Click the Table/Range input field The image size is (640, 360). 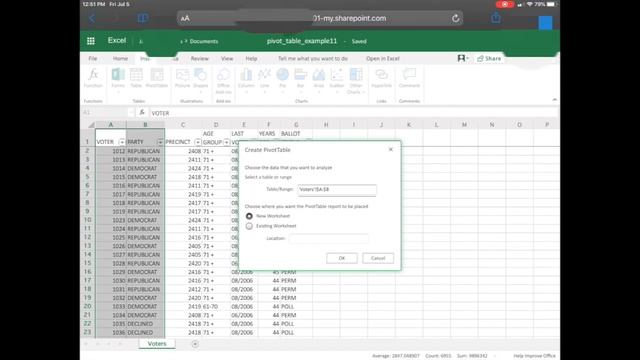pyautogui.click(x=337, y=190)
